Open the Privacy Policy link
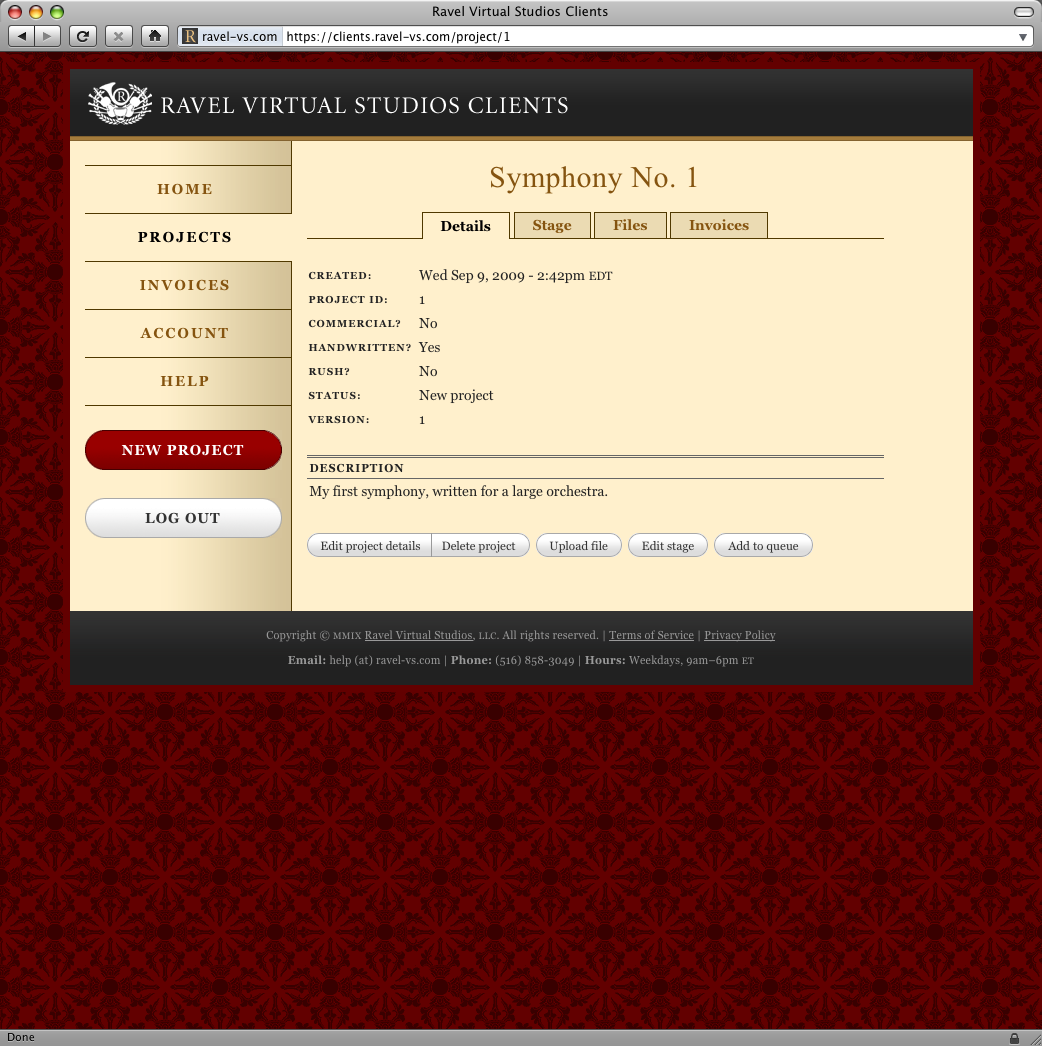This screenshot has width=1042, height=1046. click(x=739, y=635)
